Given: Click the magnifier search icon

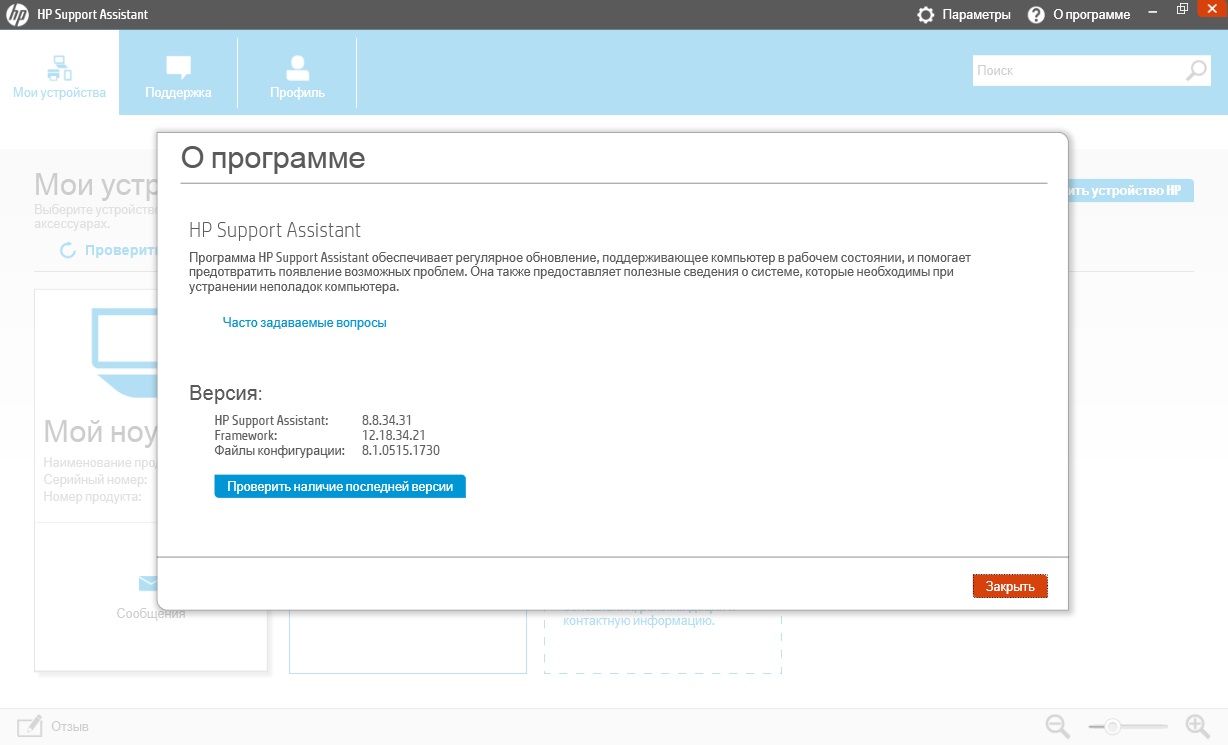Looking at the screenshot, I should [1197, 70].
